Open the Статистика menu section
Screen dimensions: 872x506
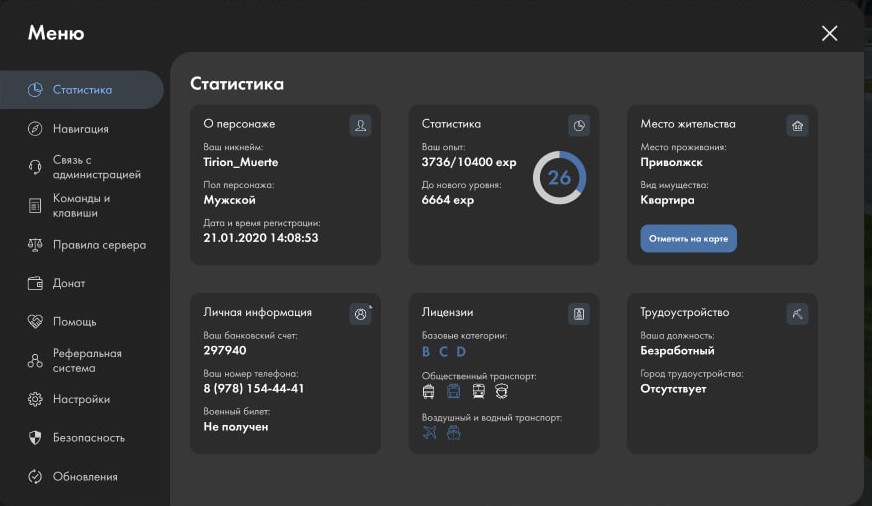coord(82,90)
